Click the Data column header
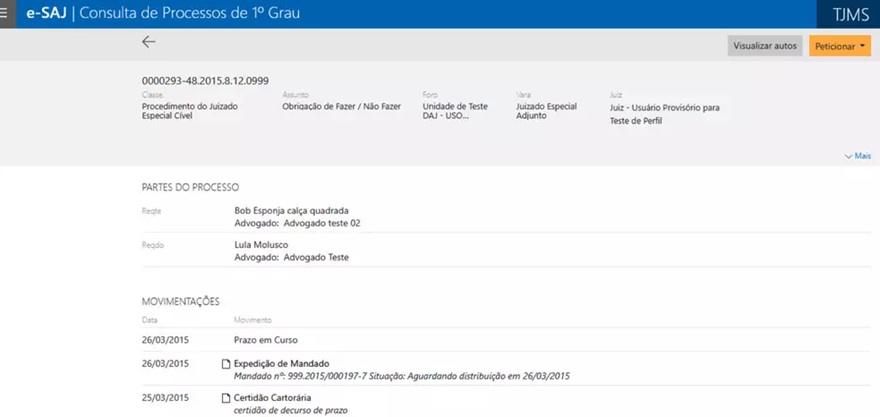Image resolution: width=880 pixels, height=417 pixels. tap(149, 320)
